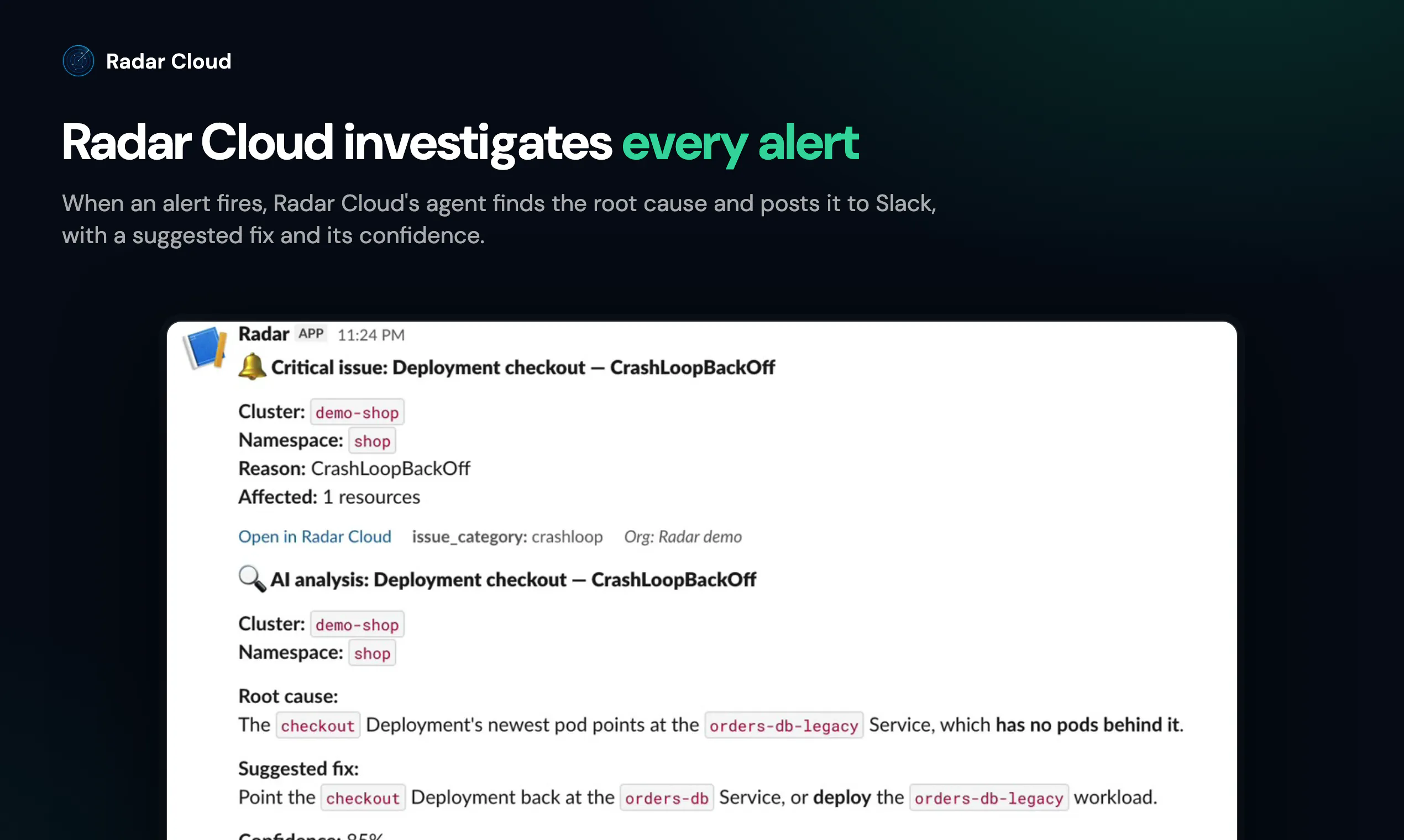Click 'Affected: 1 resources' line

[x=329, y=496]
